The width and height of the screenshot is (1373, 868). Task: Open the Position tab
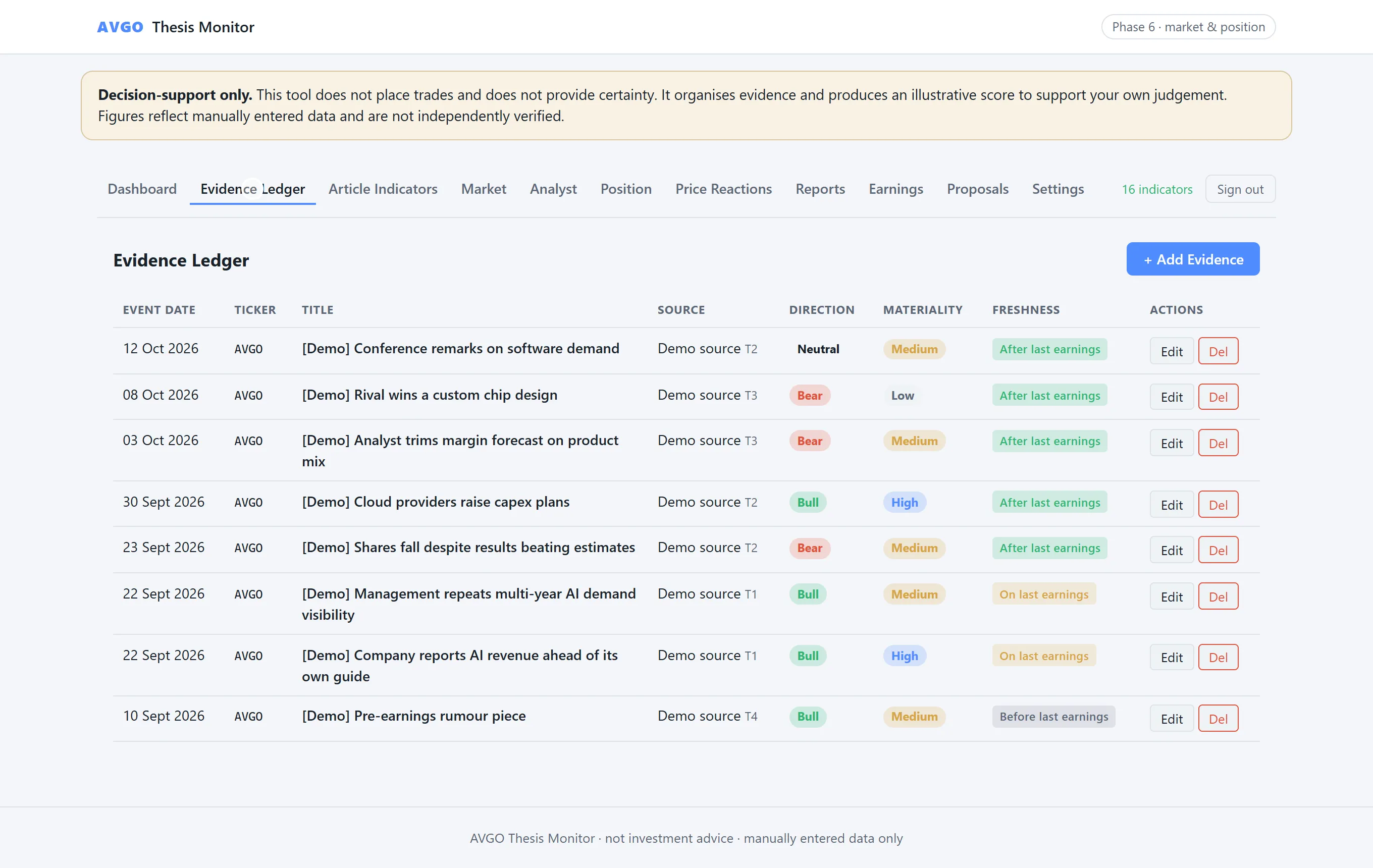point(626,189)
